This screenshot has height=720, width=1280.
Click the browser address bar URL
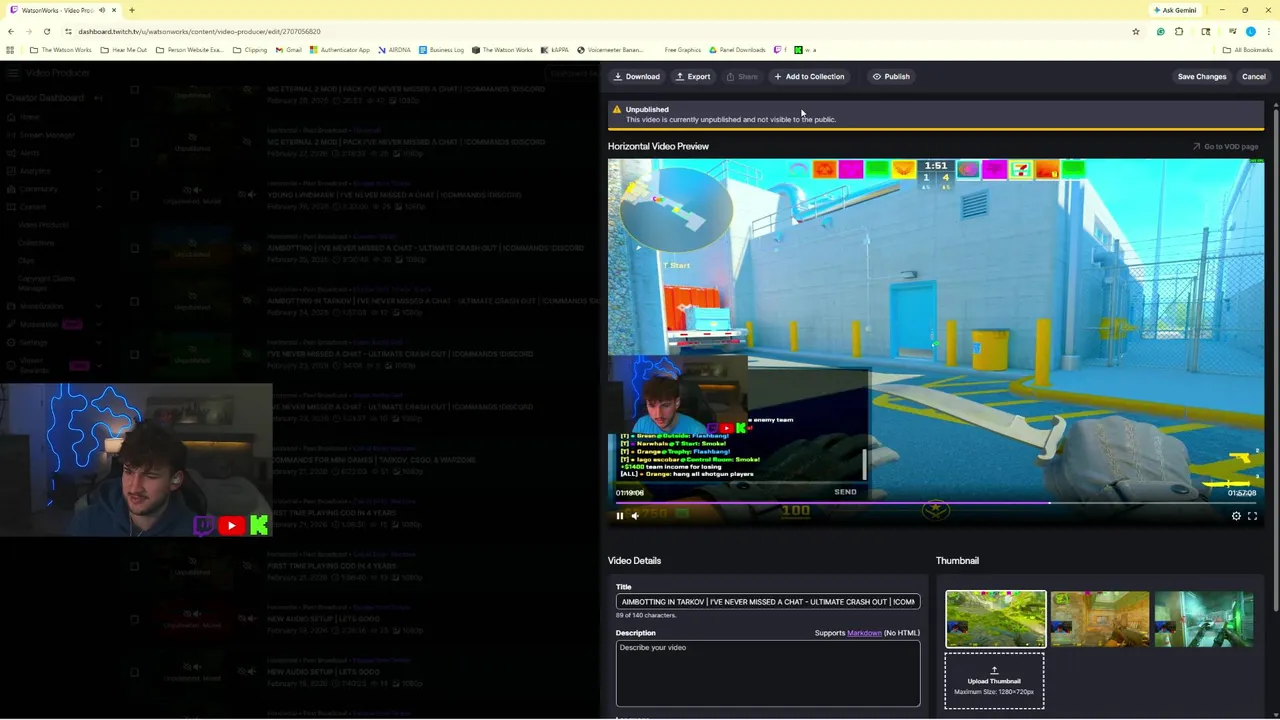(199, 32)
